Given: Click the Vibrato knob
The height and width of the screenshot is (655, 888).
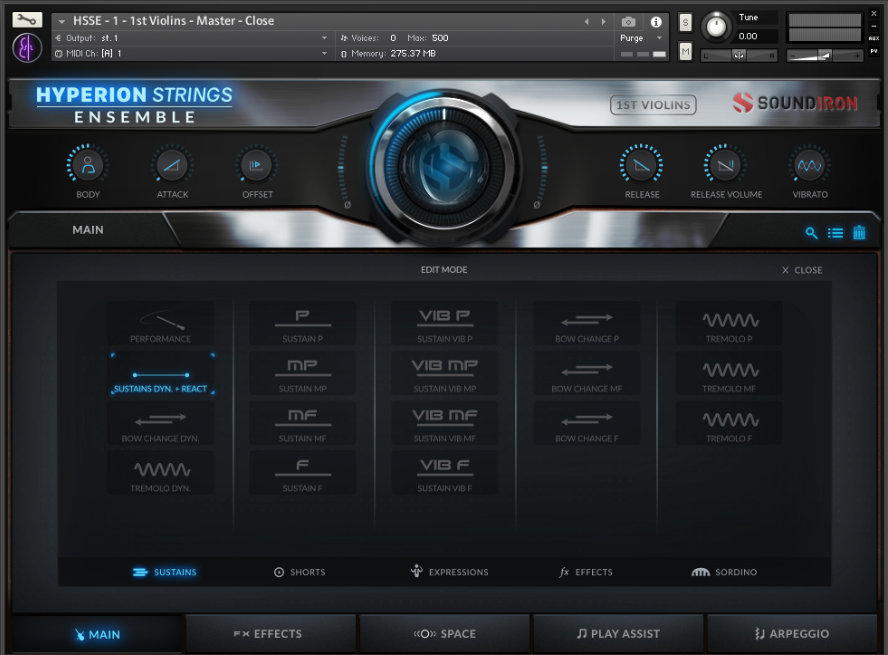Looking at the screenshot, I should point(809,165).
